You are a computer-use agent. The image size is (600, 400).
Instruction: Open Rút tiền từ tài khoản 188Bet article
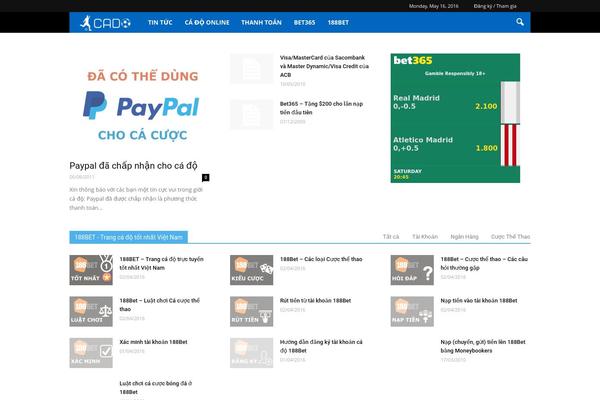tap(315, 300)
